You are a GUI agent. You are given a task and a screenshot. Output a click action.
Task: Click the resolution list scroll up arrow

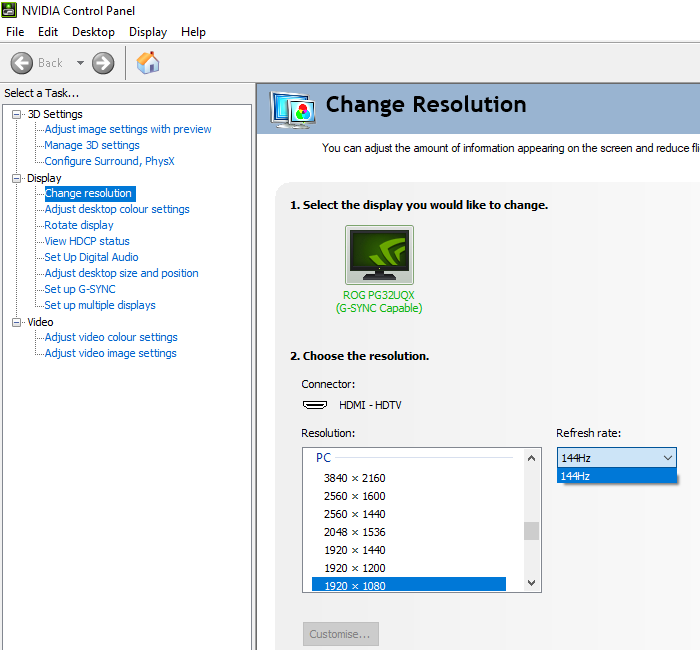pyautogui.click(x=531, y=458)
